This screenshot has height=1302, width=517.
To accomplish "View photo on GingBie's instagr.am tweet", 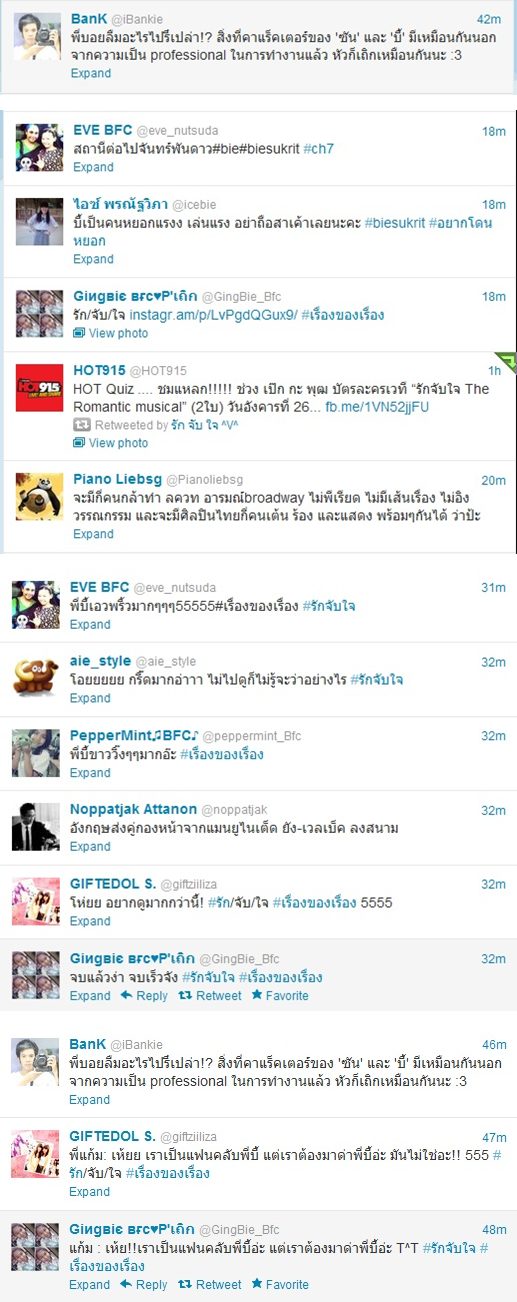I will point(110,333).
